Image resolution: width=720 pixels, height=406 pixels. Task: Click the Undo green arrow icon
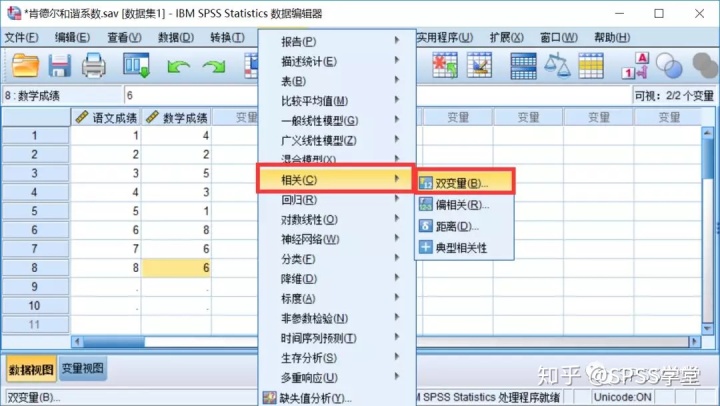[178, 67]
